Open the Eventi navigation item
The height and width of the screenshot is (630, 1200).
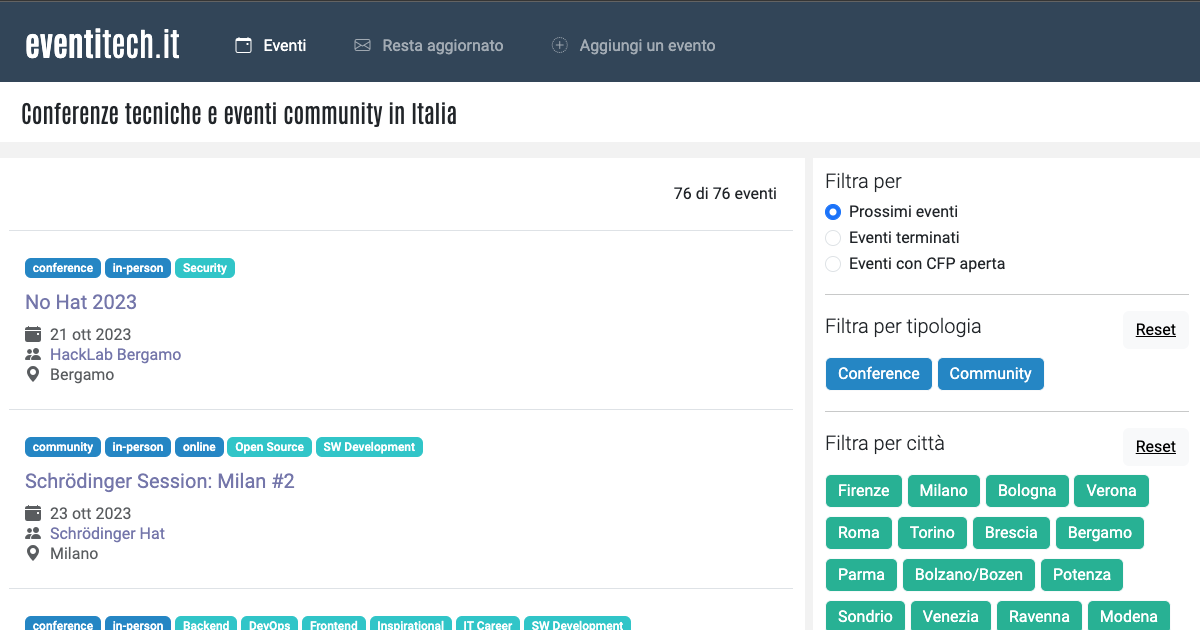[284, 45]
